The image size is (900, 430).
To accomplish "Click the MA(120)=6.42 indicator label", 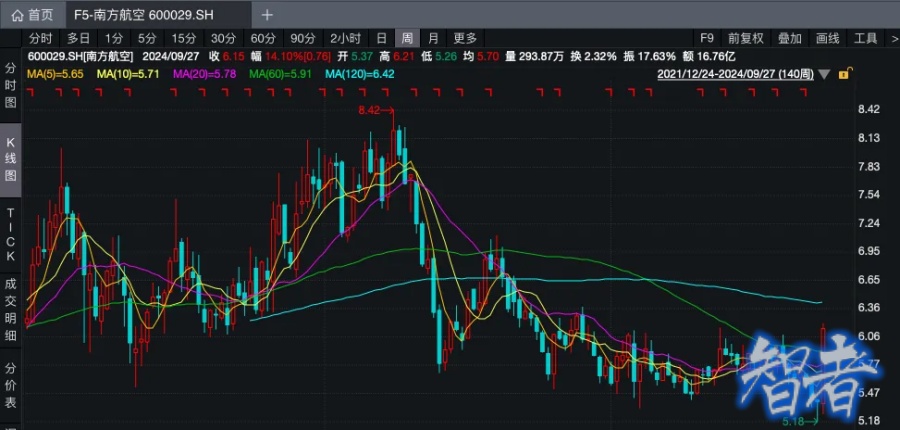I will [x=360, y=73].
